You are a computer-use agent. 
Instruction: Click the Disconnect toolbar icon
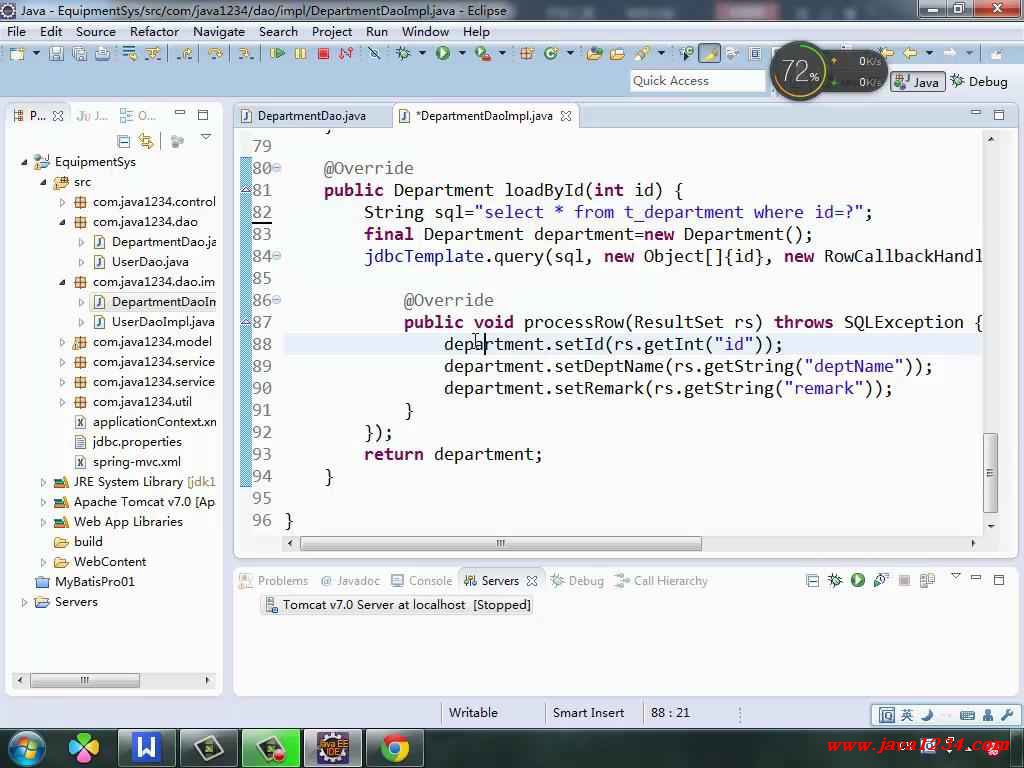tap(345, 54)
